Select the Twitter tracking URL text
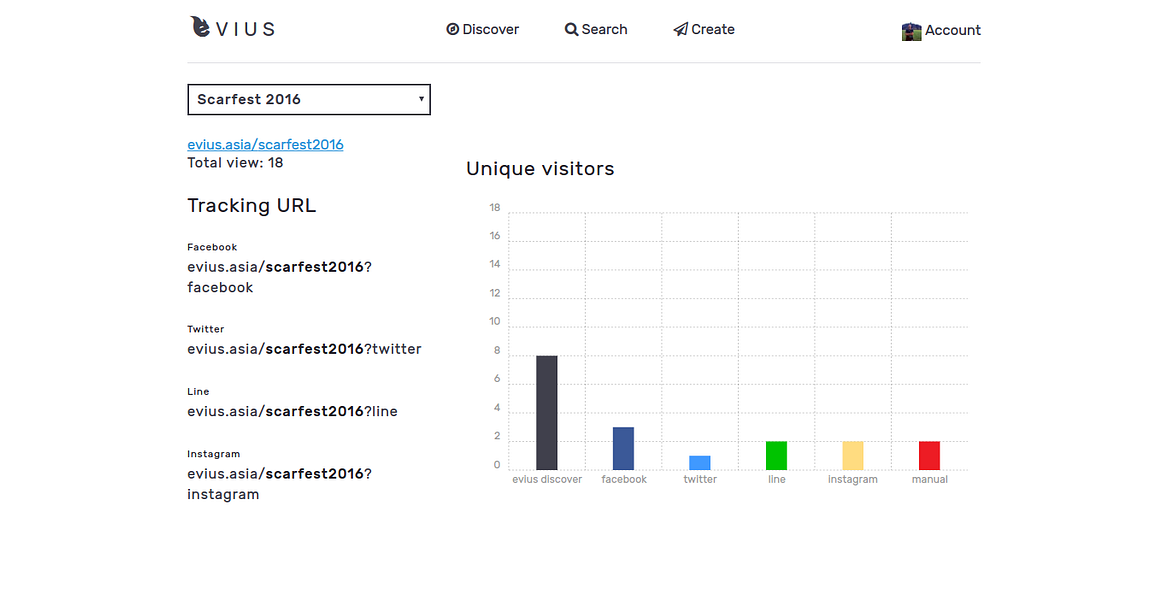 click(x=304, y=349)
